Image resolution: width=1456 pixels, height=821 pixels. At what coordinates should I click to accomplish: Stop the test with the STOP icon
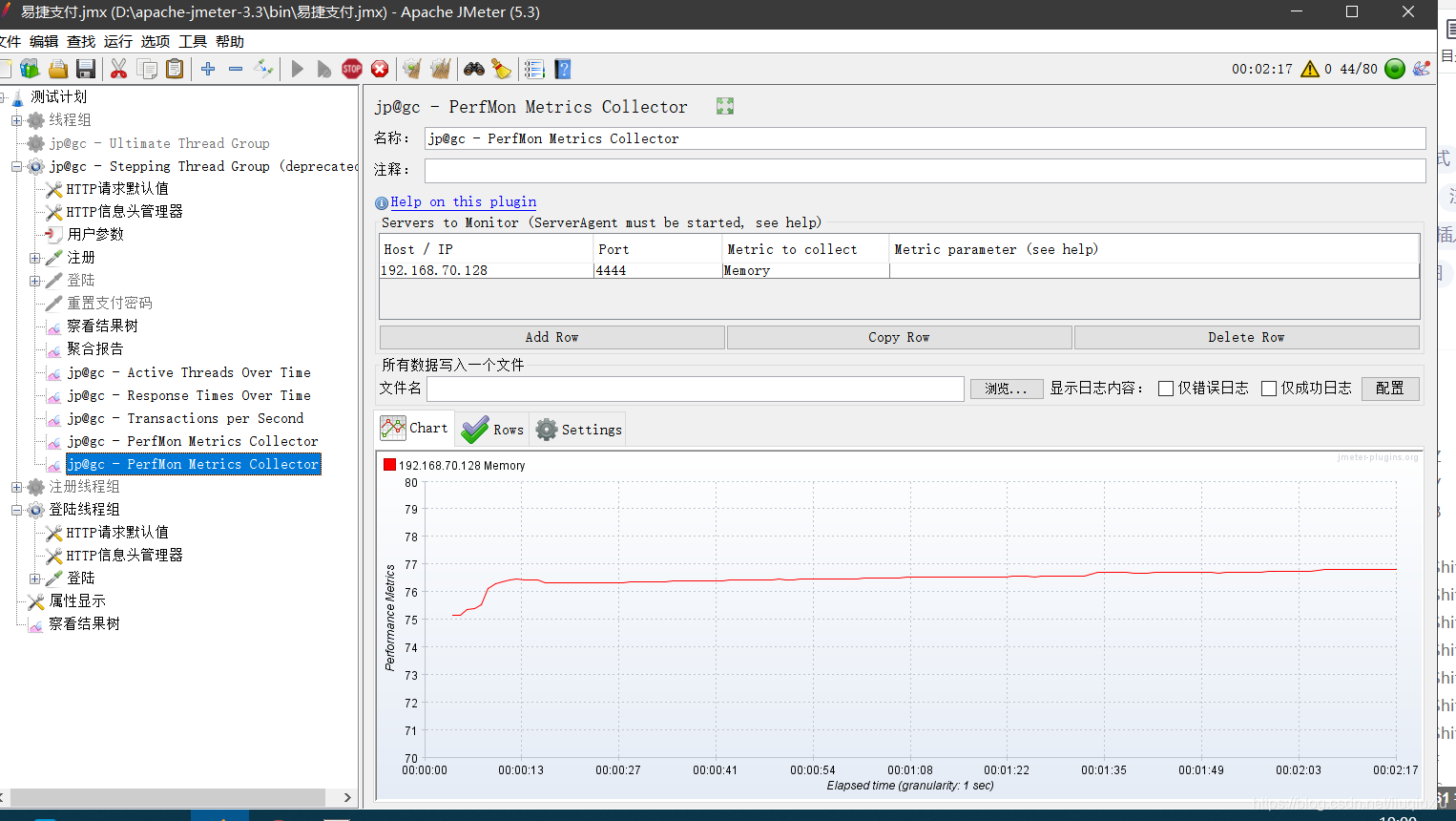pos(352,69)
